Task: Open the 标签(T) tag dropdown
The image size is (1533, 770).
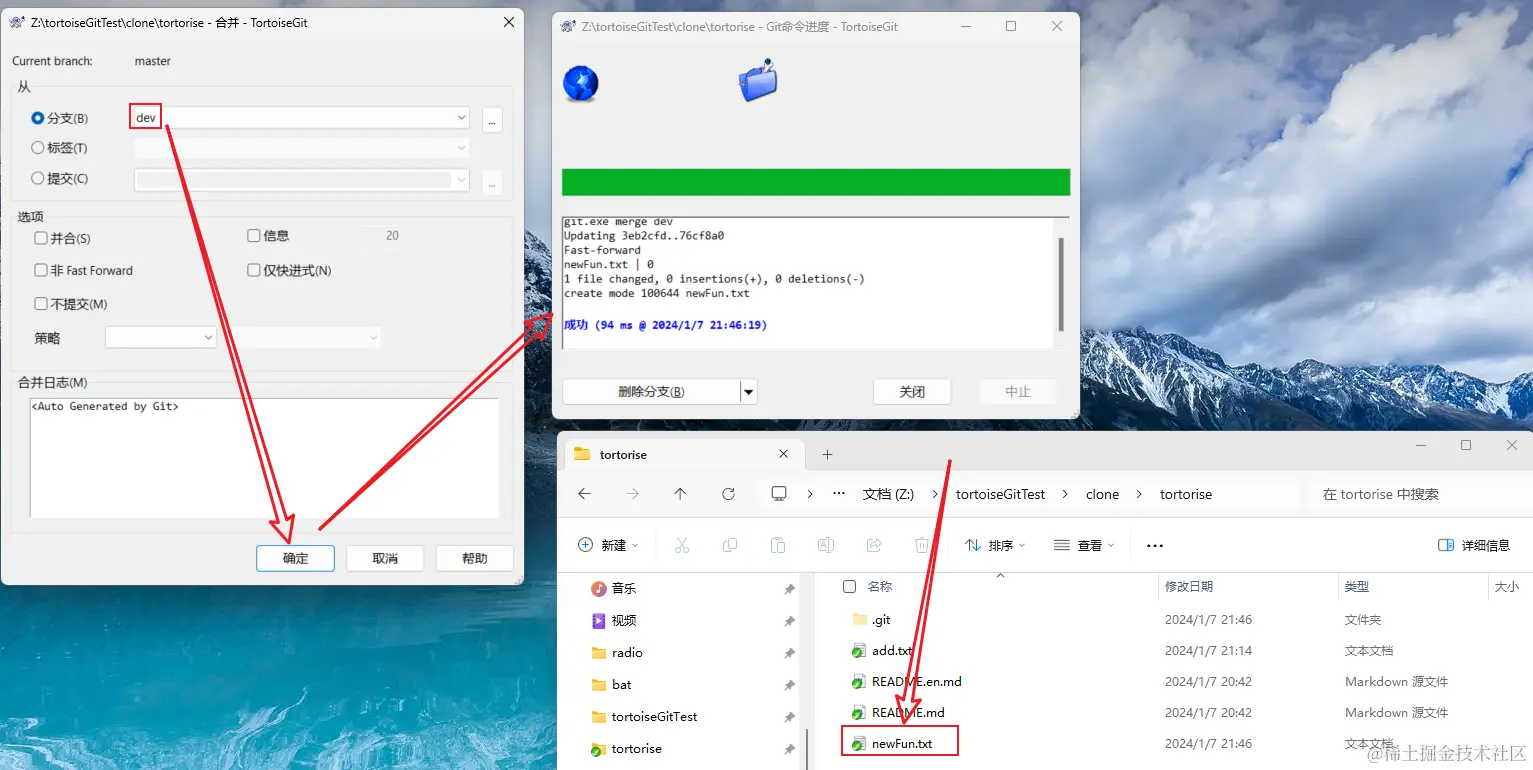Action: pos(461,148)
